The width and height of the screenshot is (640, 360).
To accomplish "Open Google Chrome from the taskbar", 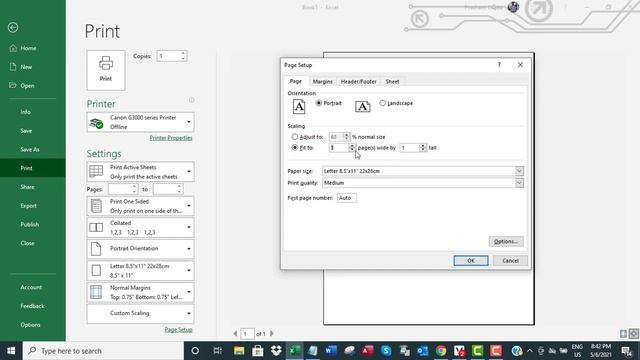I will (441, 351).
